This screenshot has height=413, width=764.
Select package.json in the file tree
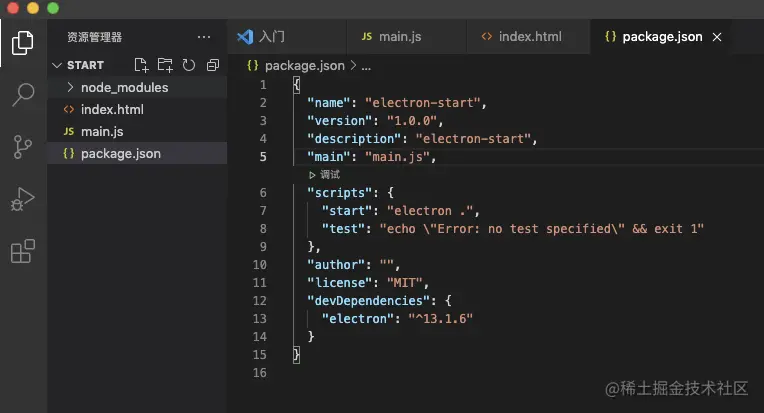[137, 153]
